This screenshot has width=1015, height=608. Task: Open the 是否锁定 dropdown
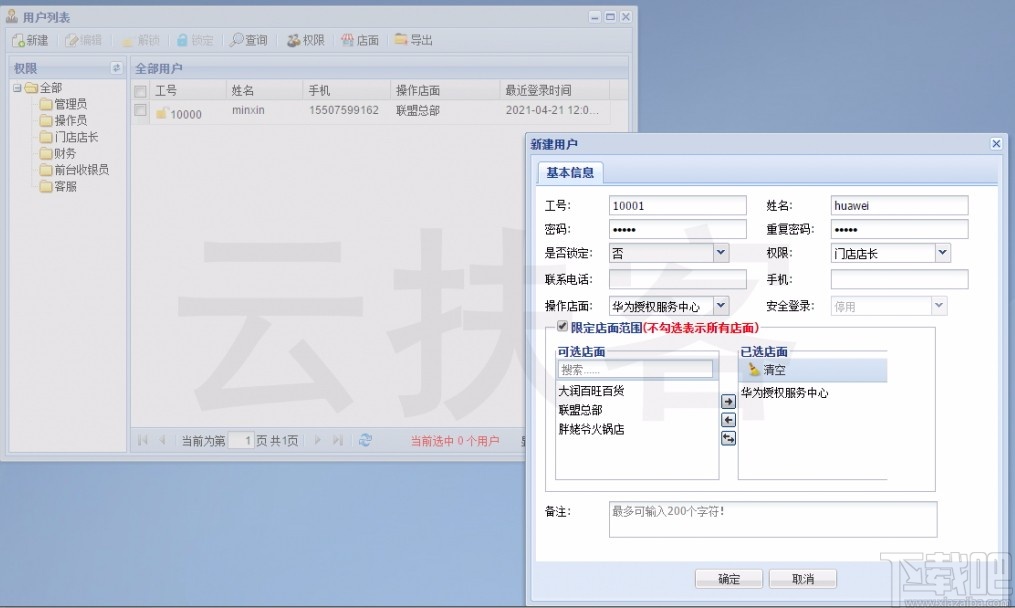click(720, 252)
